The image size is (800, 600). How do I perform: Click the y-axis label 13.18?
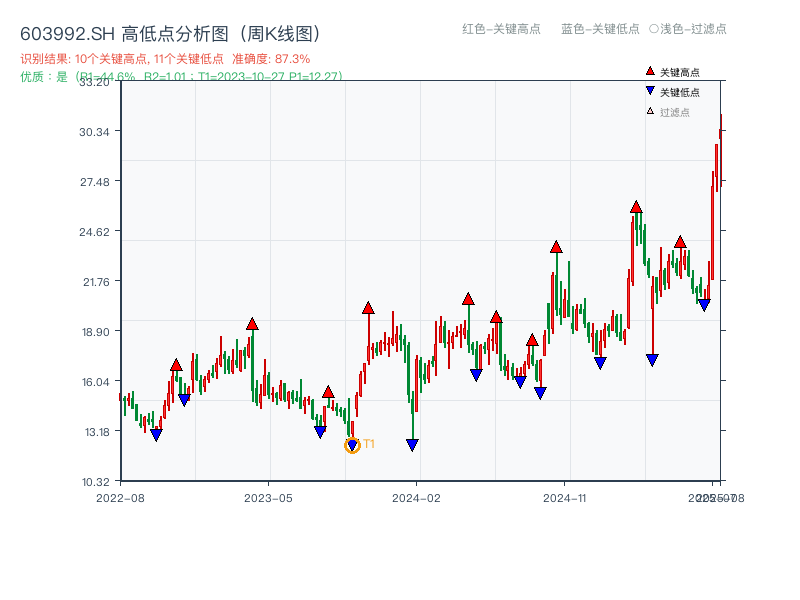coord(97,432)
